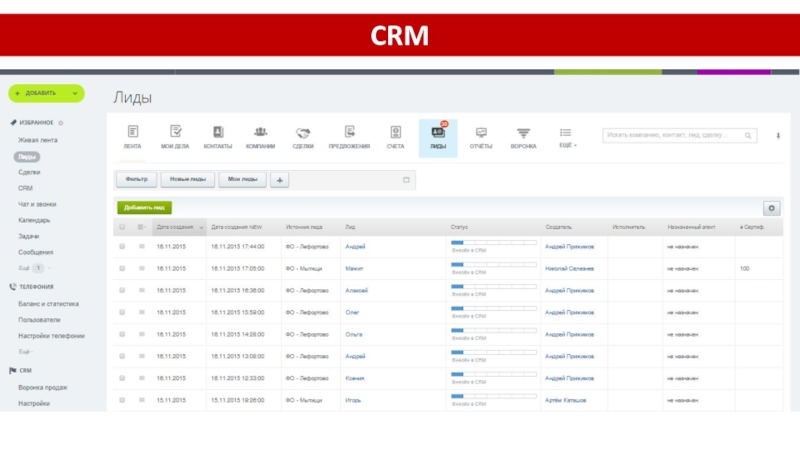Open the Контакты icon in toolbar
This screenshot has height=450, width=800.
(x=217, y=133)
